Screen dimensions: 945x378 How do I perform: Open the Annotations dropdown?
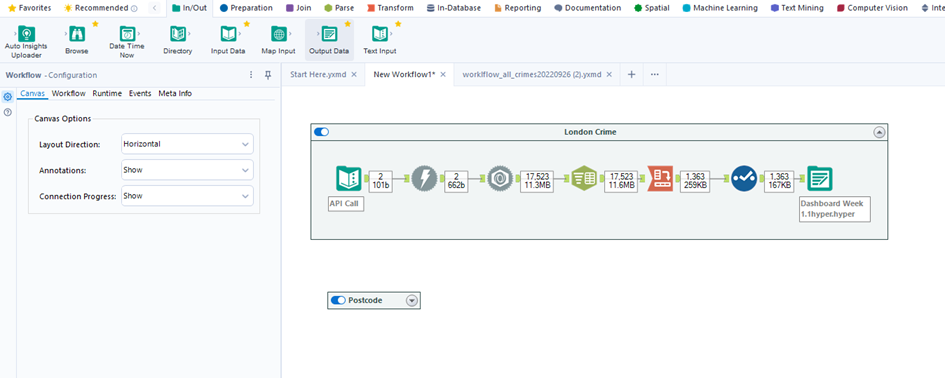tap(187, 170)
